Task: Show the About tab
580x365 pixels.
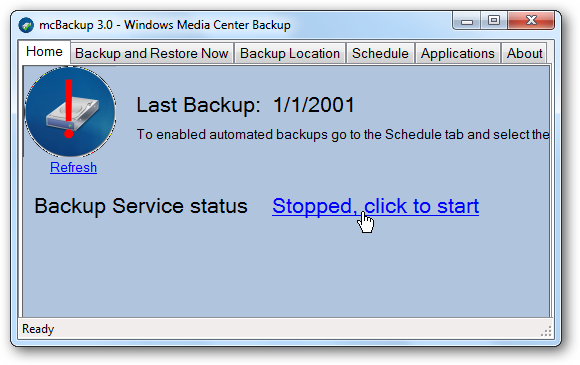Action: click(524, 54)
